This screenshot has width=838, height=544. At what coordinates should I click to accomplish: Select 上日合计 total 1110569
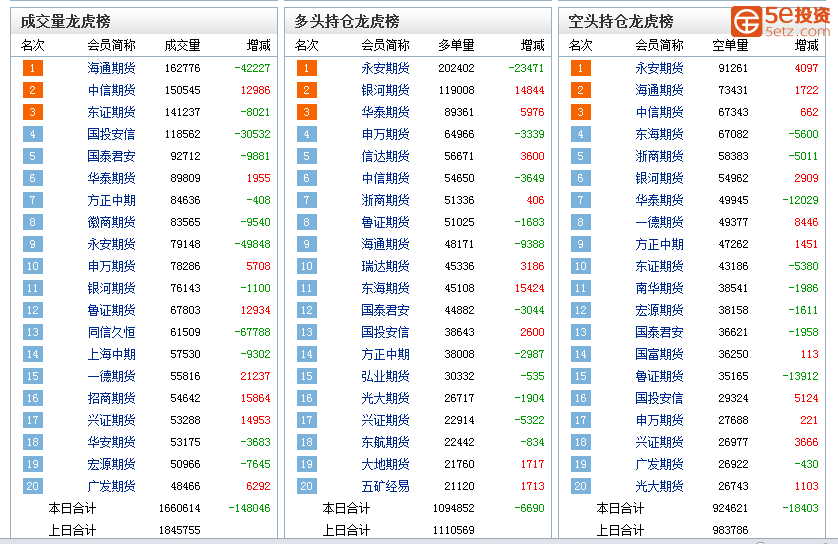(454, 530)
